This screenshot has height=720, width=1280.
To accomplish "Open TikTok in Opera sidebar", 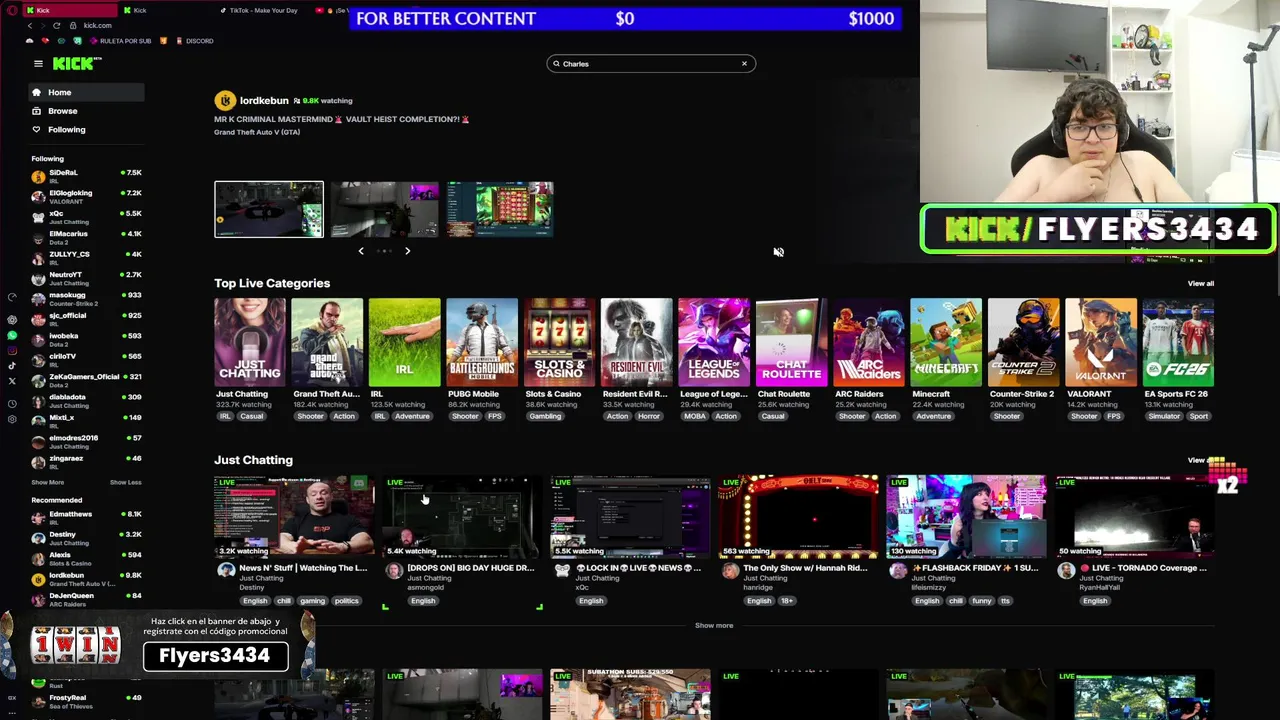I will coord(12,366).
